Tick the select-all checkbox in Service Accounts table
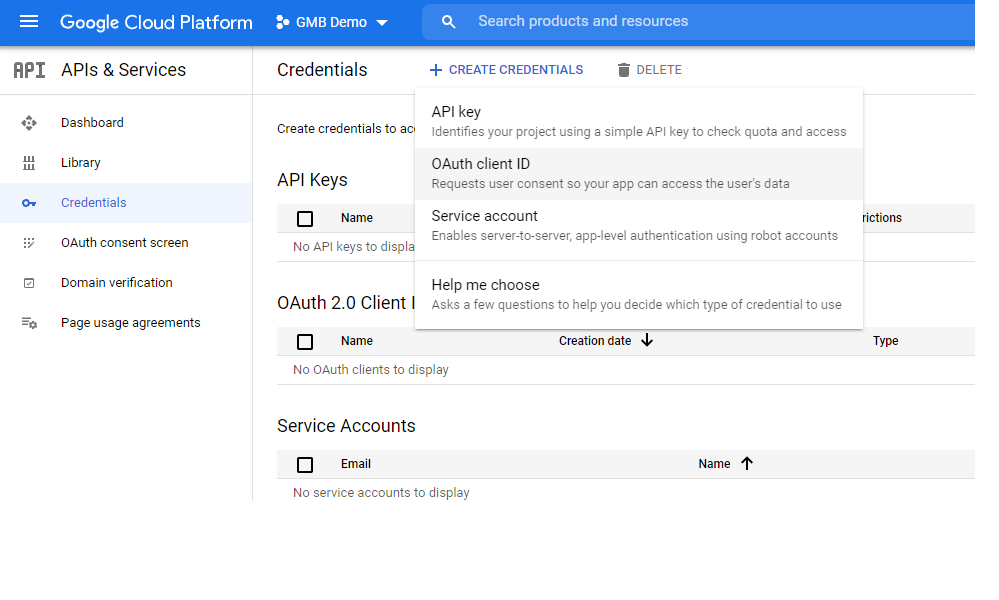999x600 pixels. coord(305,465)
